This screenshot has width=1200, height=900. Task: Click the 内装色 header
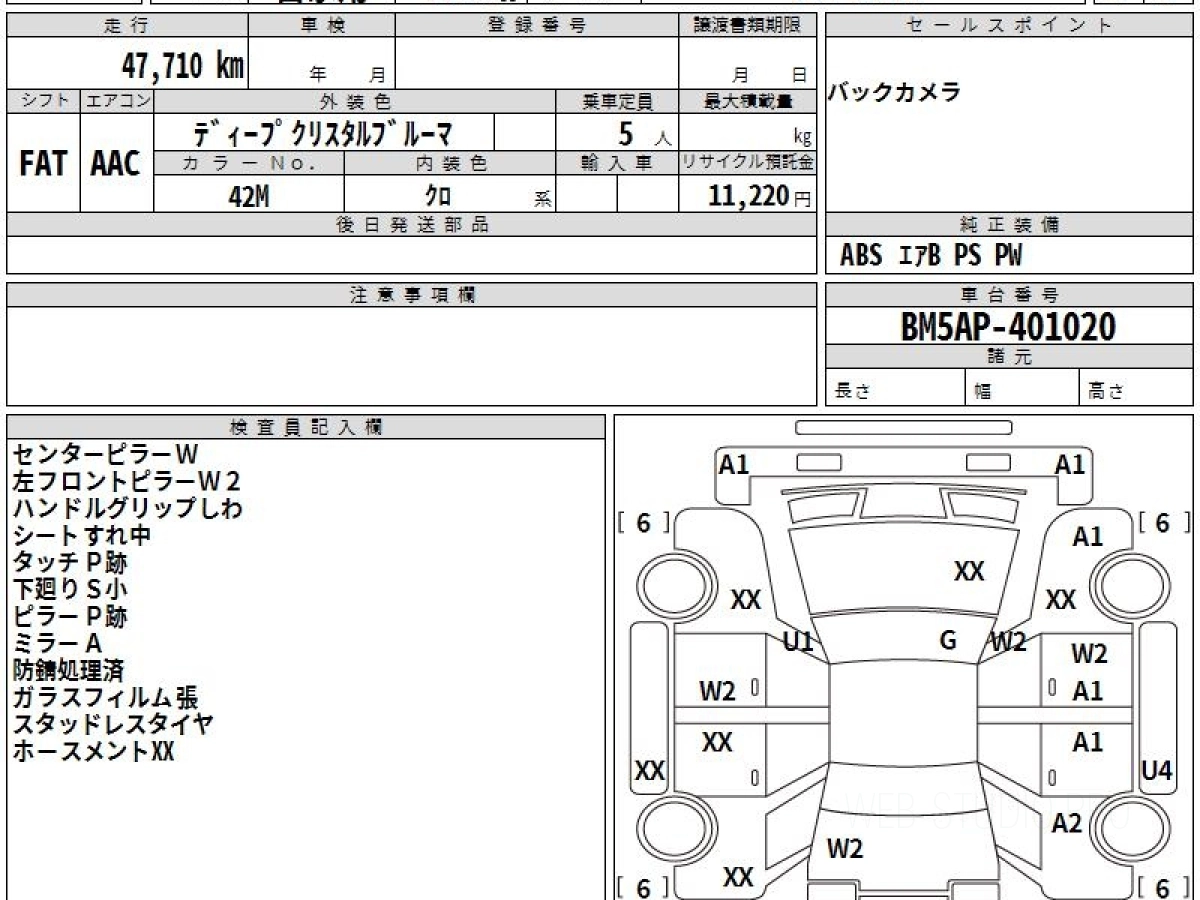pyautogui.click(x=450, y=163)
